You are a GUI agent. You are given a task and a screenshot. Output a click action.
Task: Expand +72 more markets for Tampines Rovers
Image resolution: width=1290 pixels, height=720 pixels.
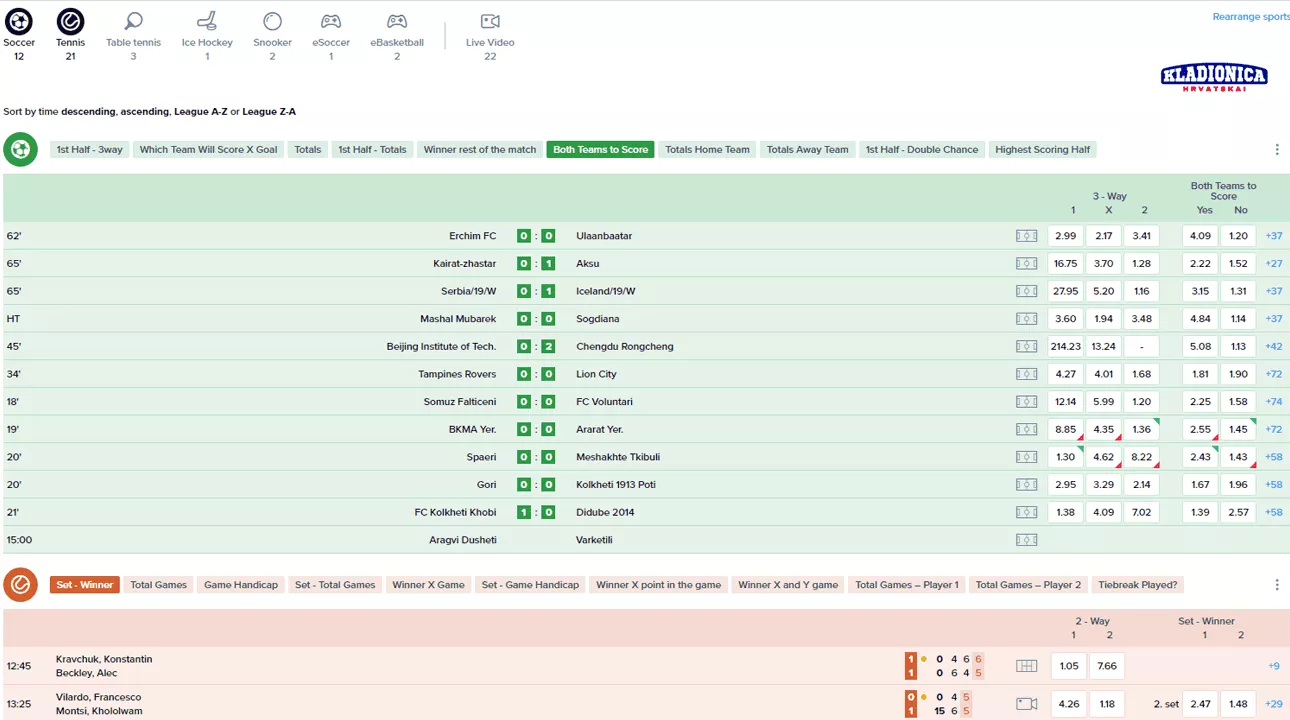pyautogui.click(x=1274, y=374)
